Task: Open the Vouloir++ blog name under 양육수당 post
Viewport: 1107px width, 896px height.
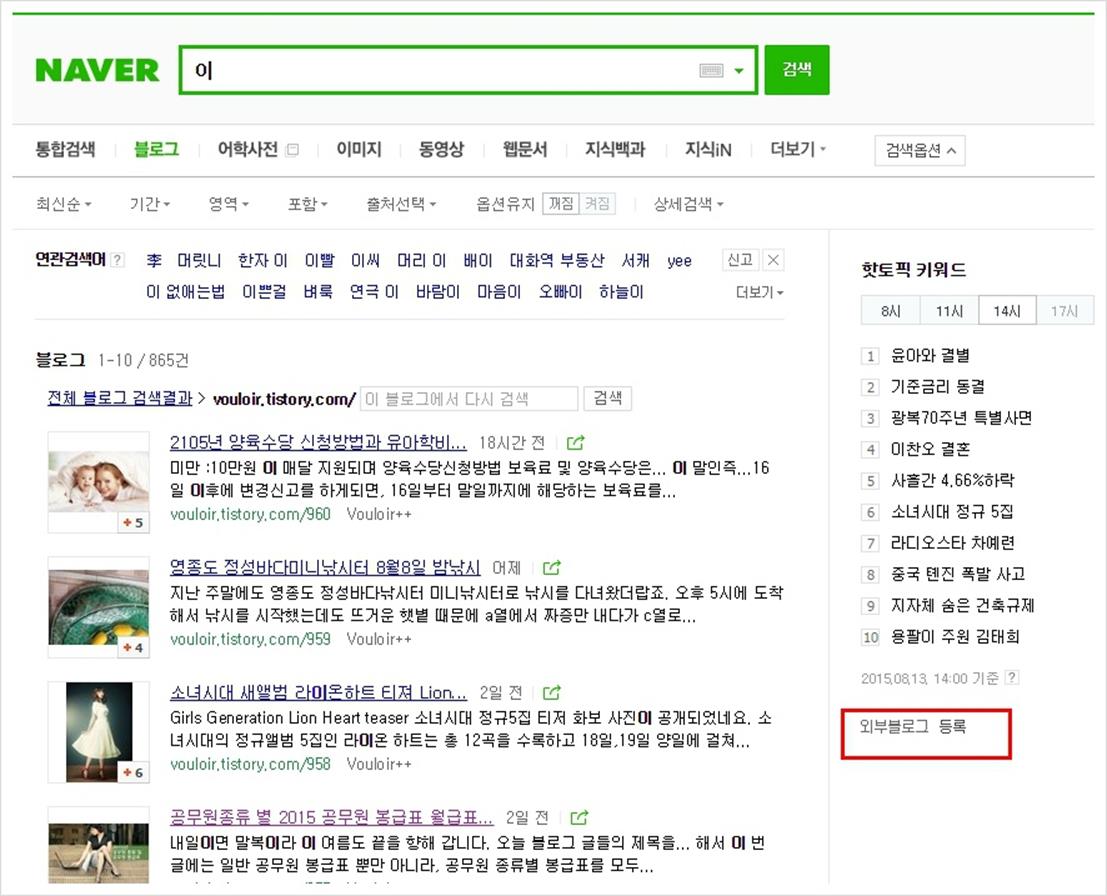Action: 378,514
